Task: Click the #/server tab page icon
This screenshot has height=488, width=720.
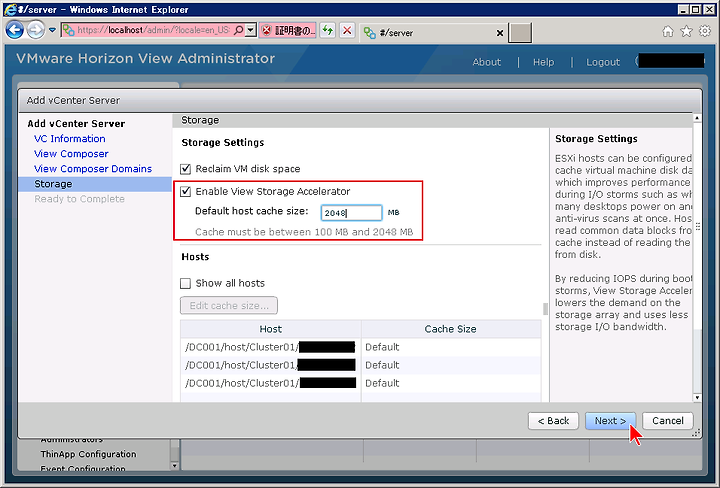Action: tap(370, 33)
